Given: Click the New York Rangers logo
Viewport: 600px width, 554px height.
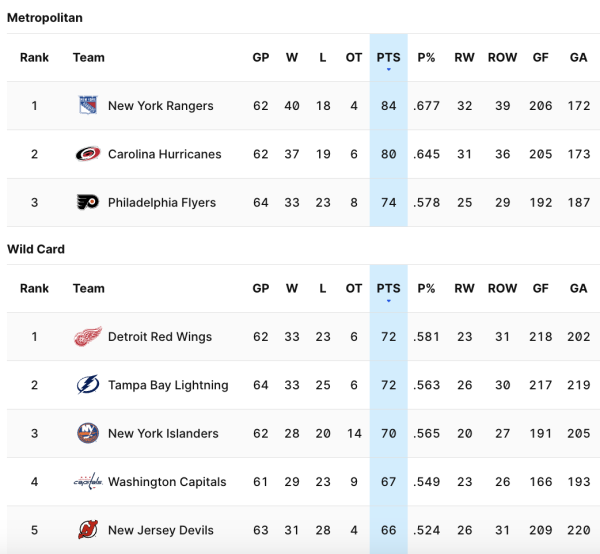Looking at the screenshot, I should (x=88, y=106).
